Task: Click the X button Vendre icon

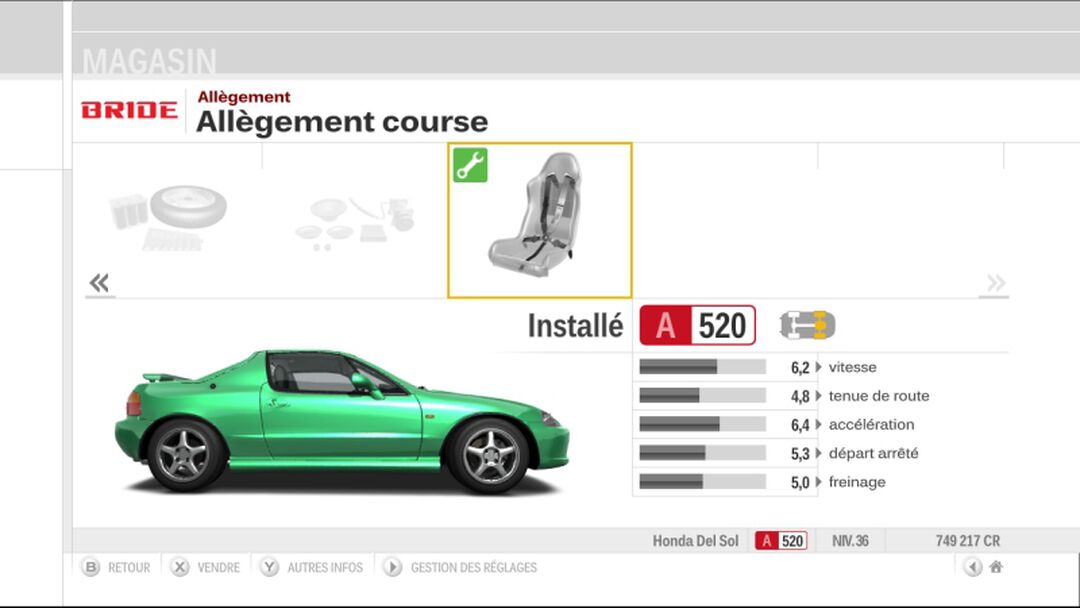Action: (180, 567)
